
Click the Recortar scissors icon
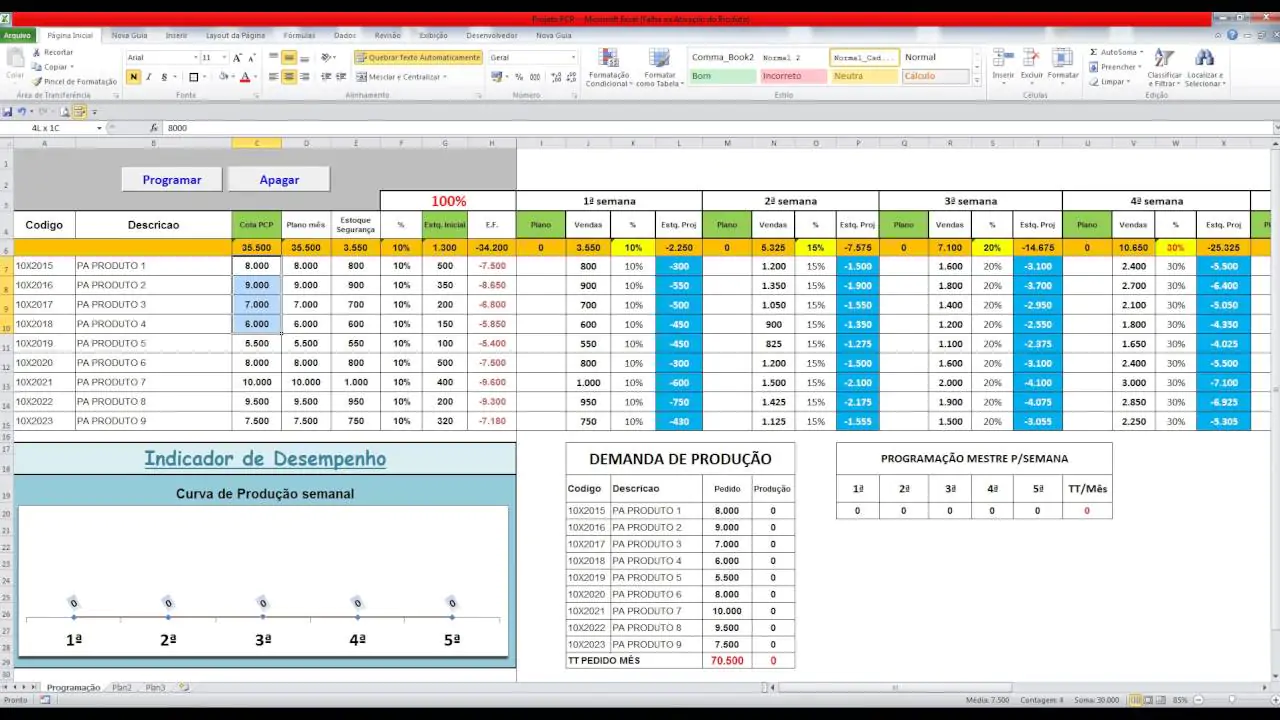(x=37, y=52)
